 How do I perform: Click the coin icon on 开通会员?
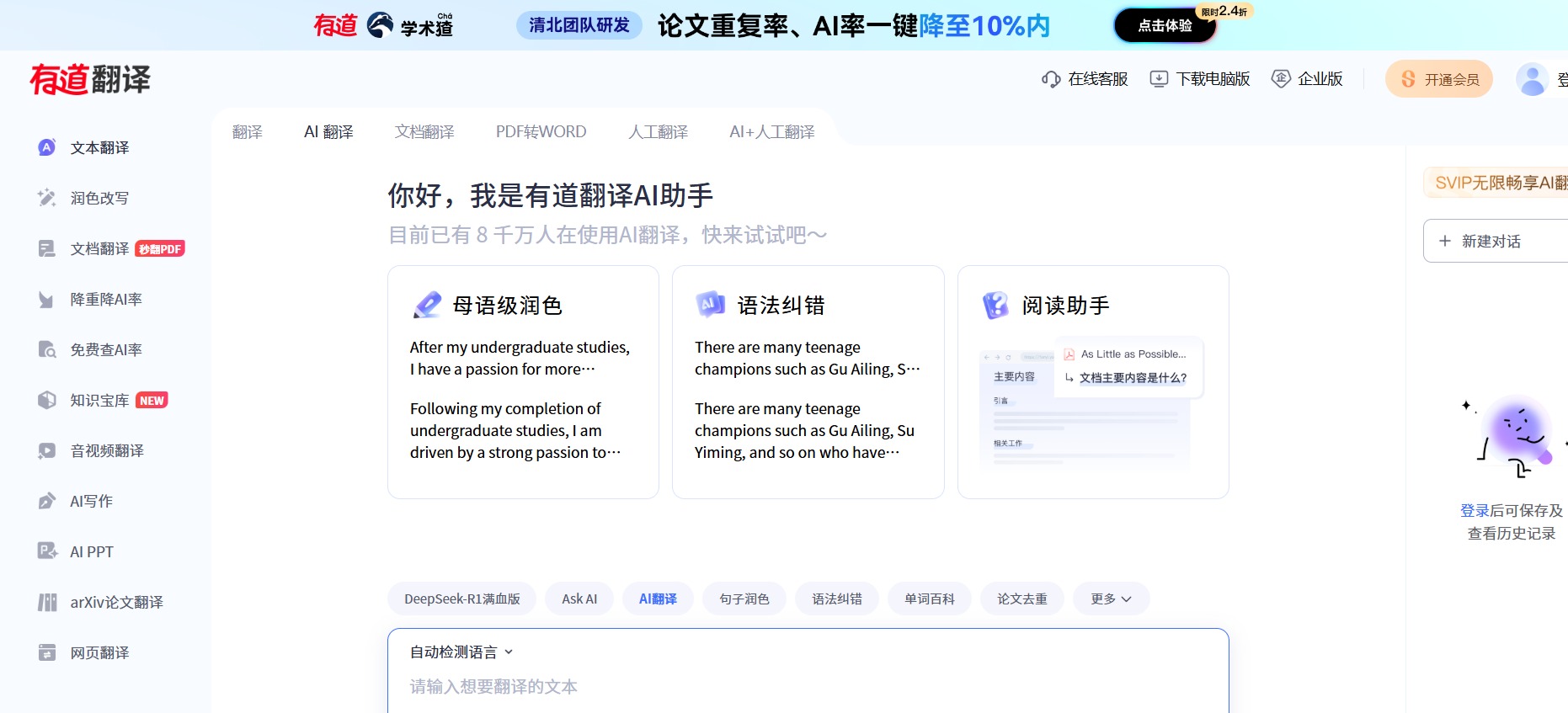[1408, 79]
